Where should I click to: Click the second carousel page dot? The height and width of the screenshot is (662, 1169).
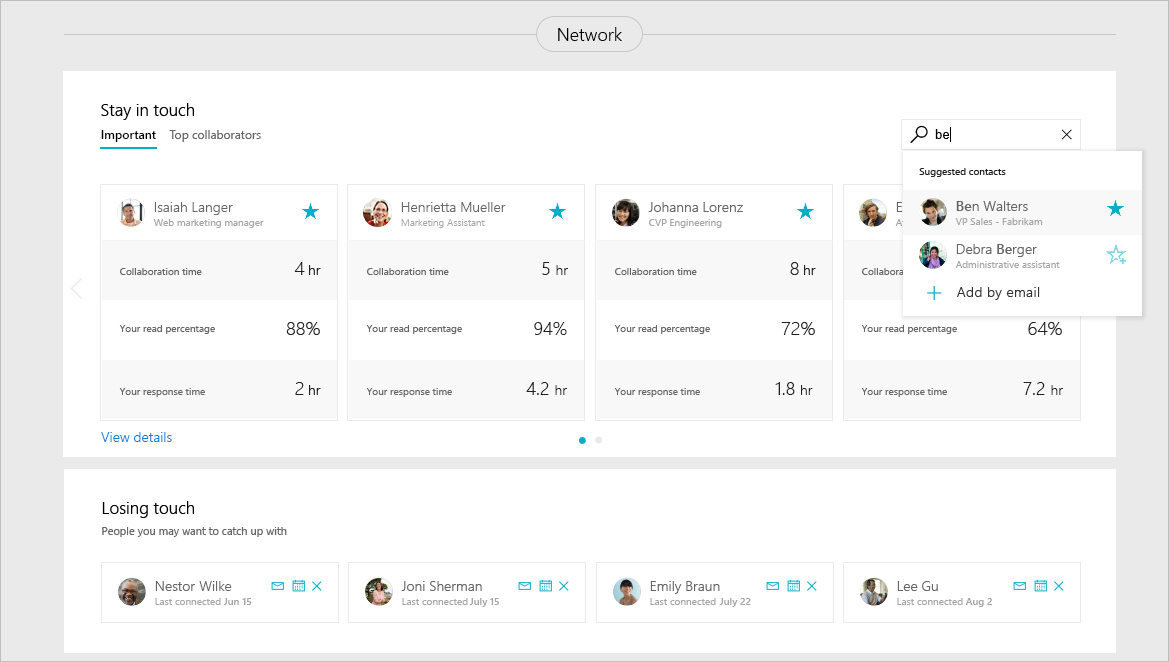point(598,440)
